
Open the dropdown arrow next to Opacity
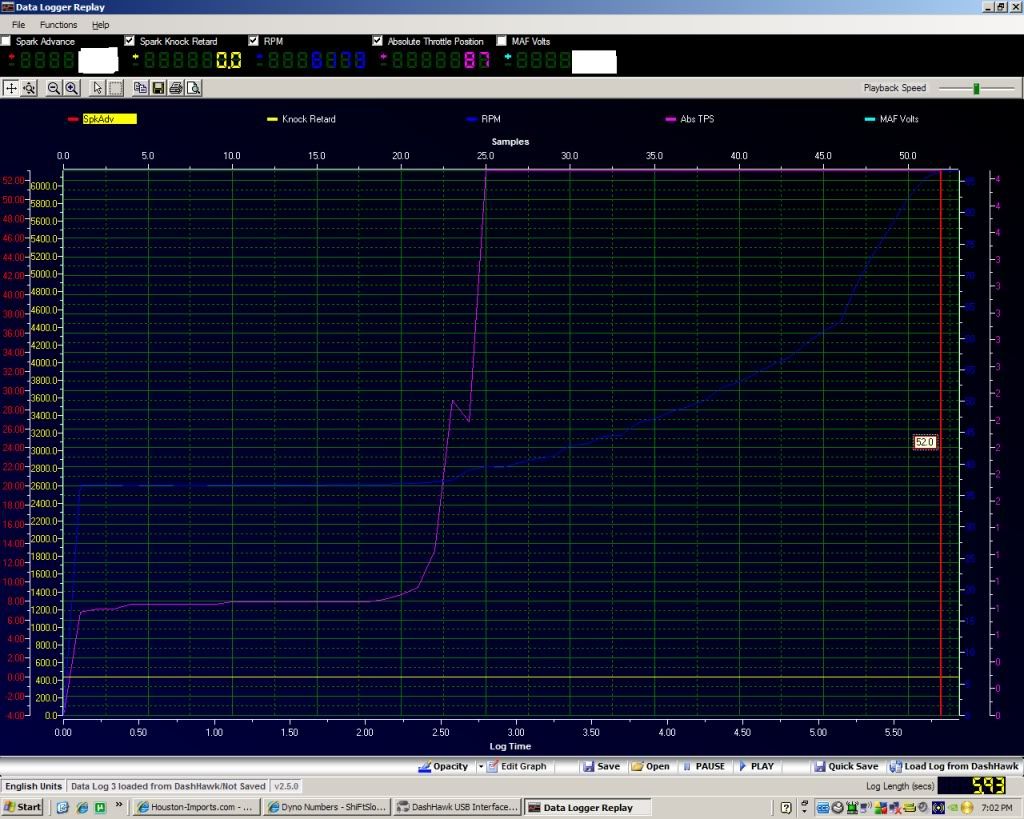[x=480, y=766]
